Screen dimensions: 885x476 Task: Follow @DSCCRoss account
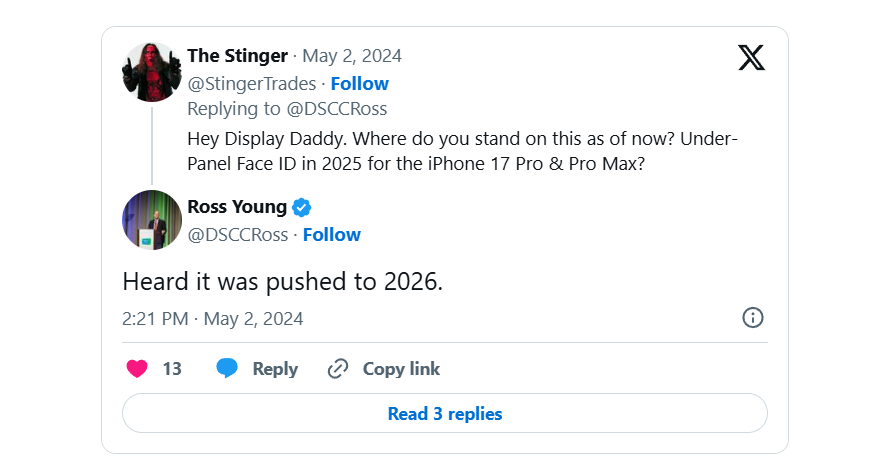click(332, 234)
